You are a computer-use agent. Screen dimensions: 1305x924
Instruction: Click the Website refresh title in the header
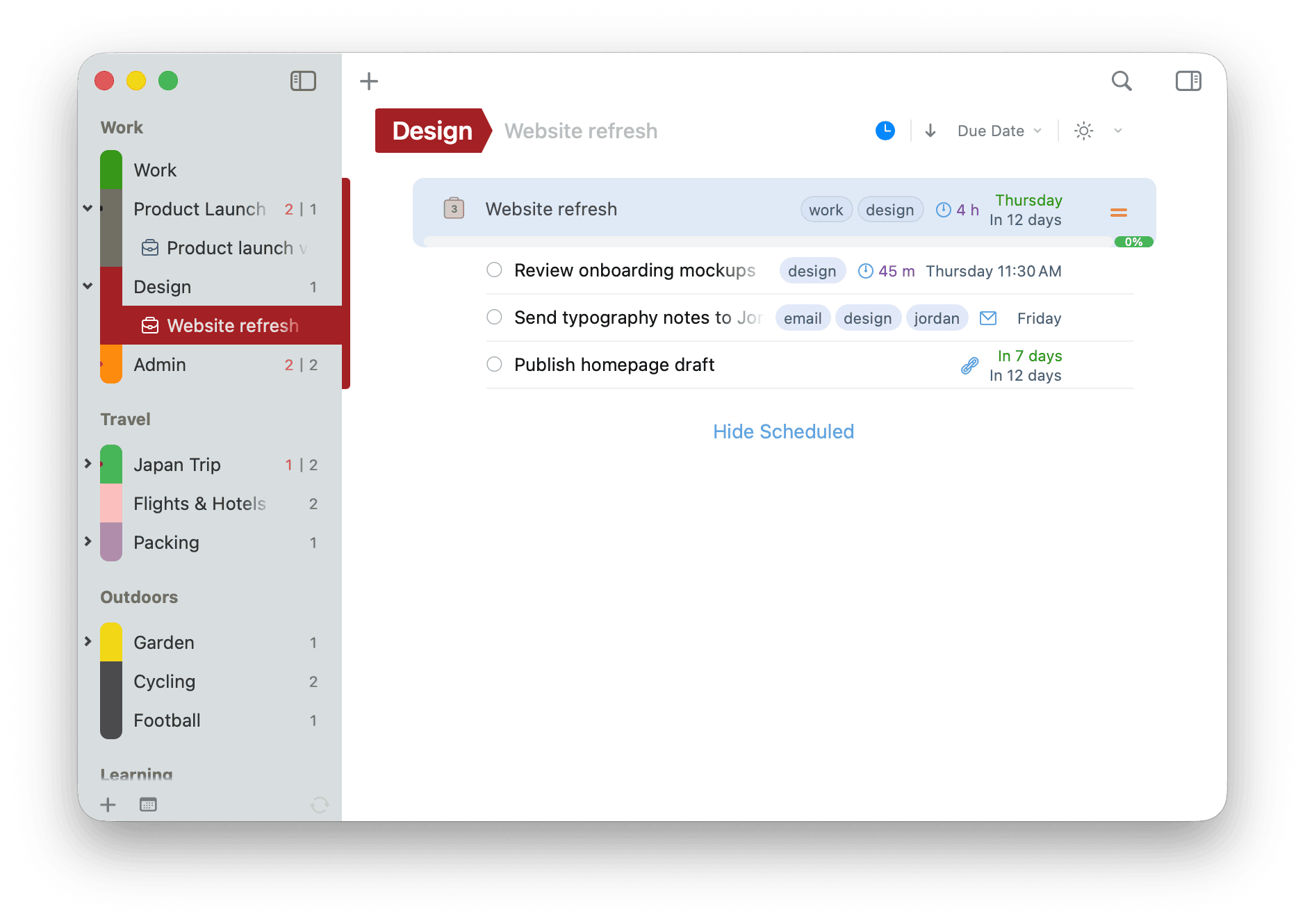coord(581,131)
